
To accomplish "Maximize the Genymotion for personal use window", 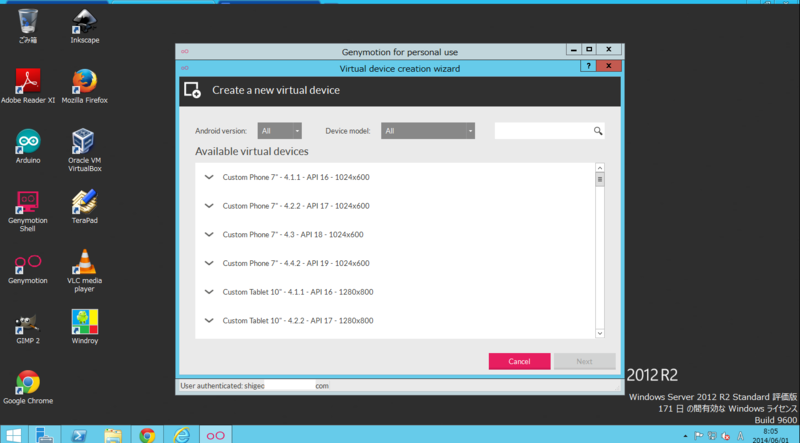I will (589, 50).
